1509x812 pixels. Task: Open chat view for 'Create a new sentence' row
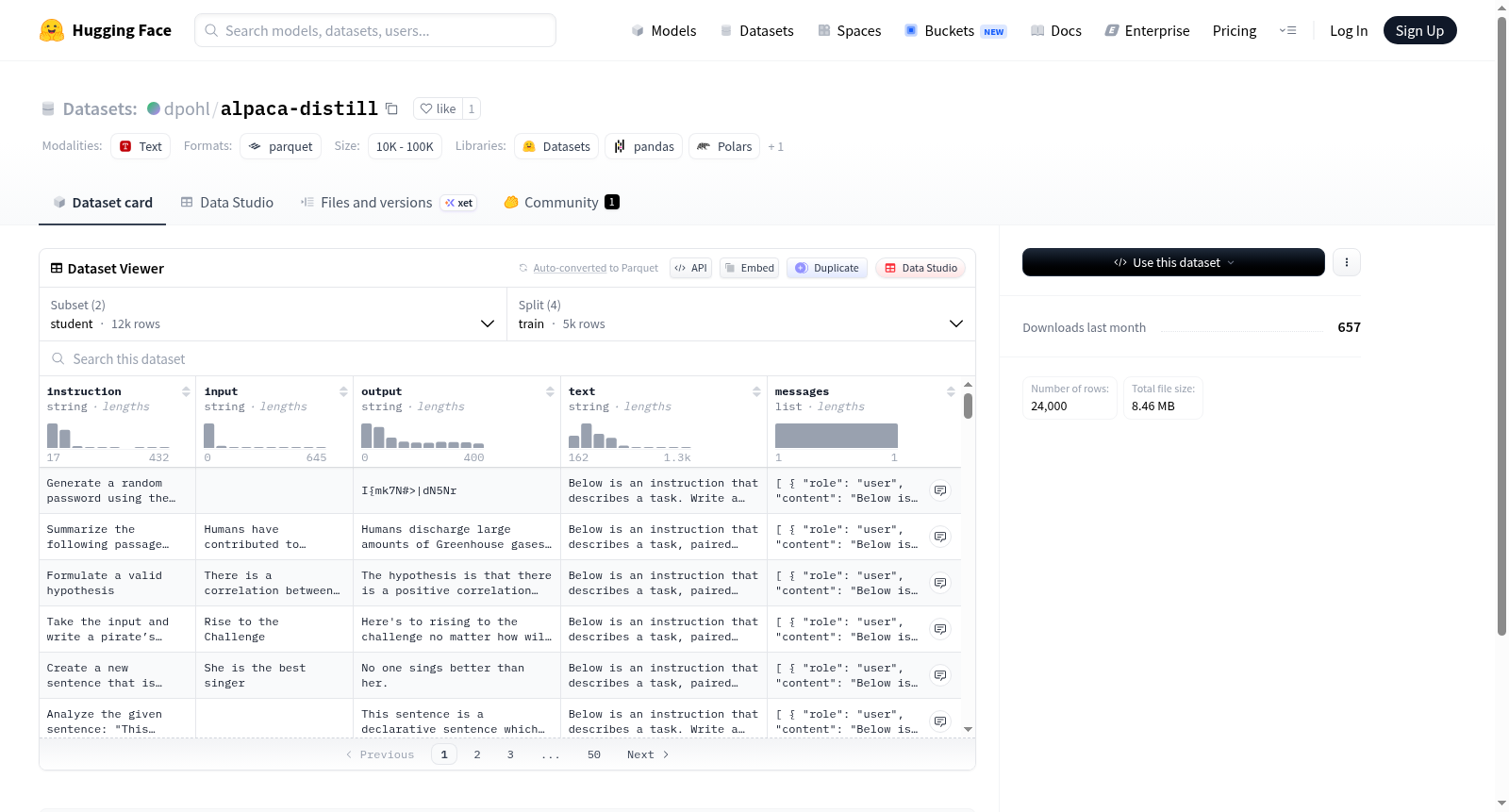940,675
